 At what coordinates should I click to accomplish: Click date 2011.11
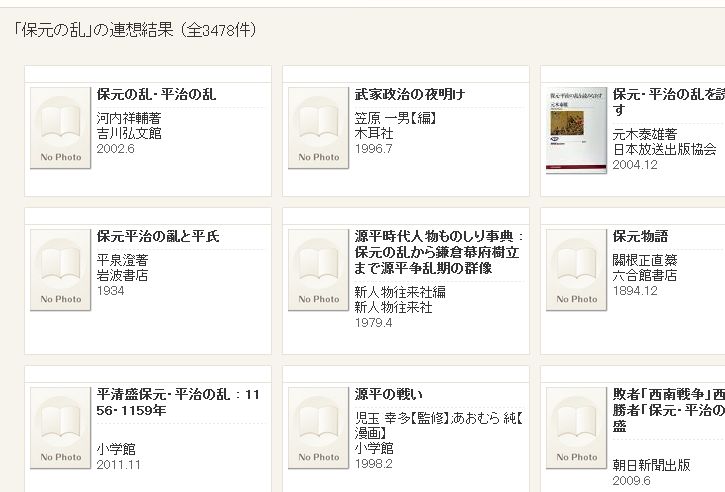pos(118,464)
